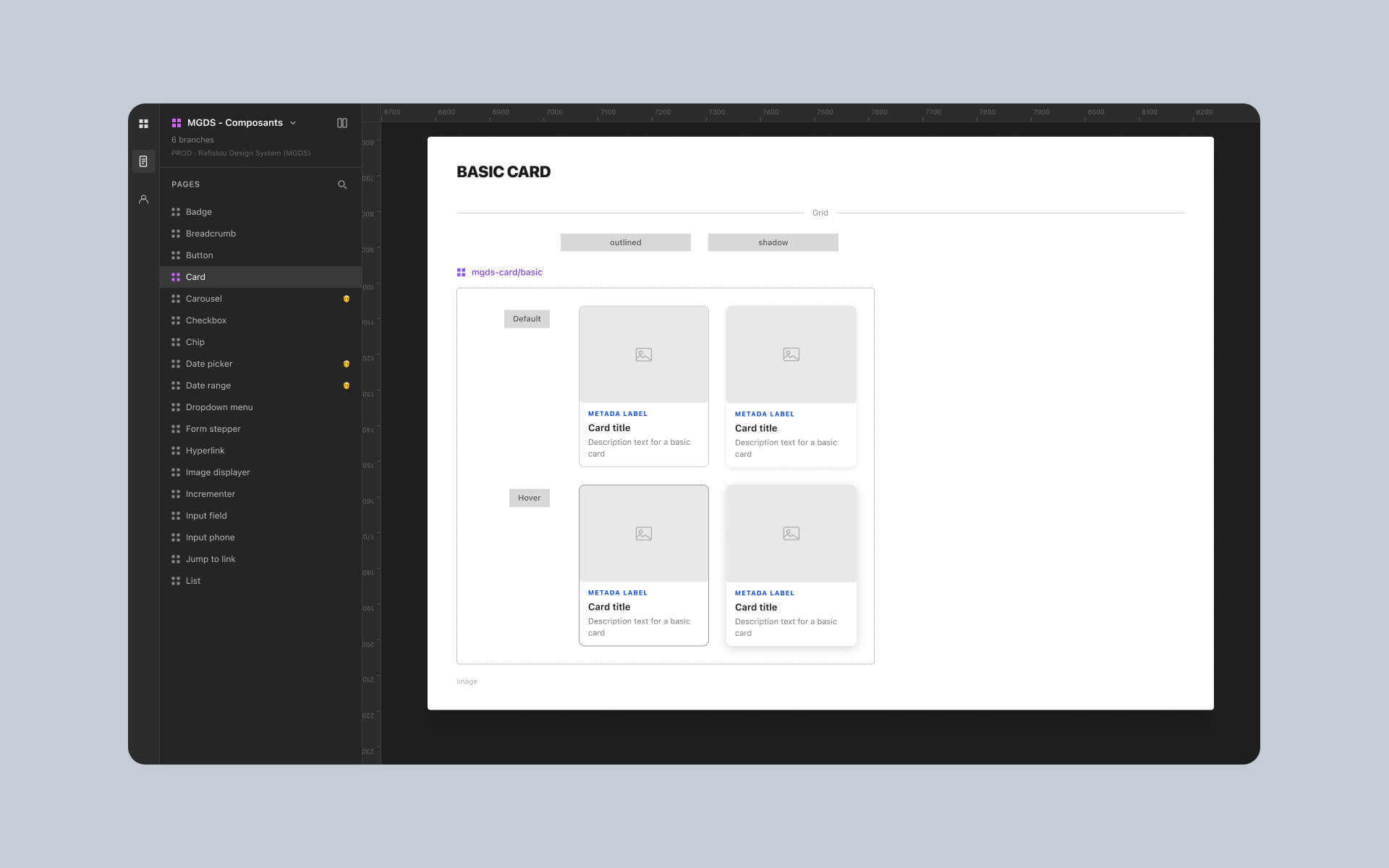Viewport: 1389px width, 868px height.
Task: Open the Date range page
Action: click(260, 386)
